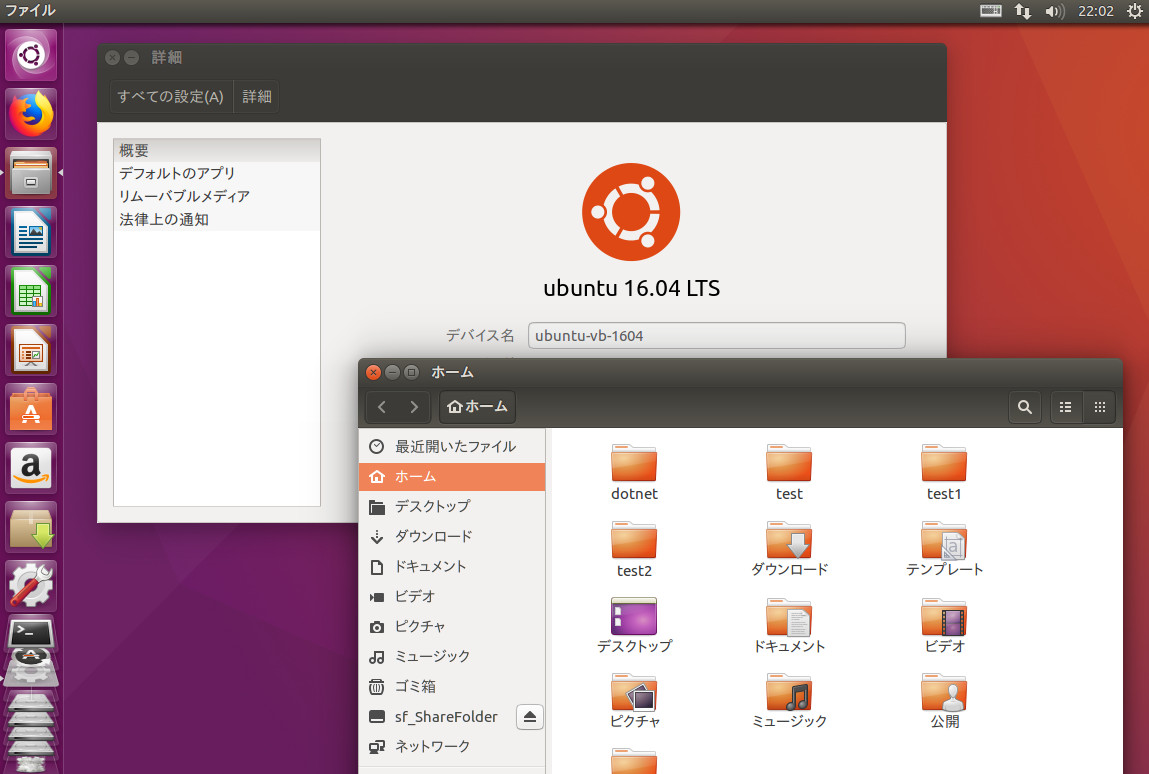Open search in the Files window

[x=1025, y=407]
